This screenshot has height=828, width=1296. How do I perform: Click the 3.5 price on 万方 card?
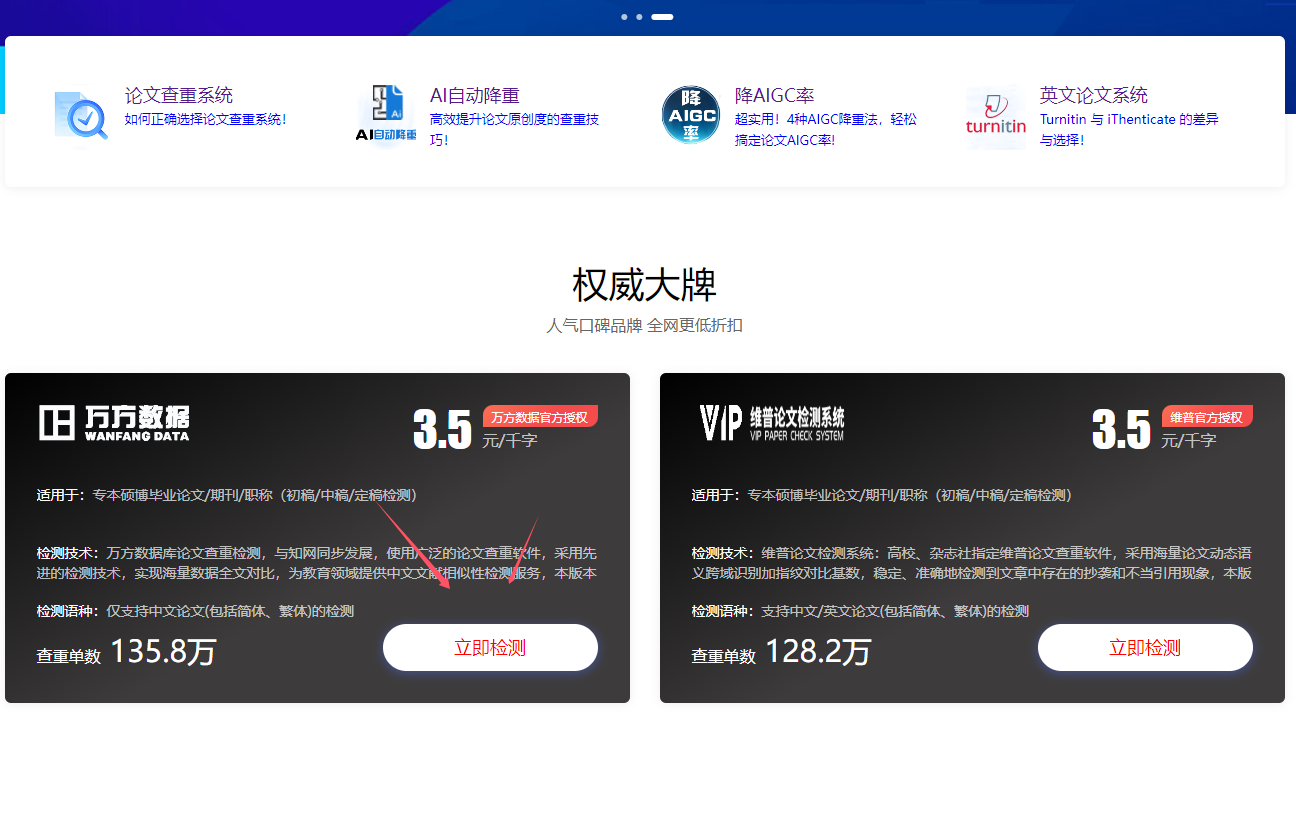[442, 431]
